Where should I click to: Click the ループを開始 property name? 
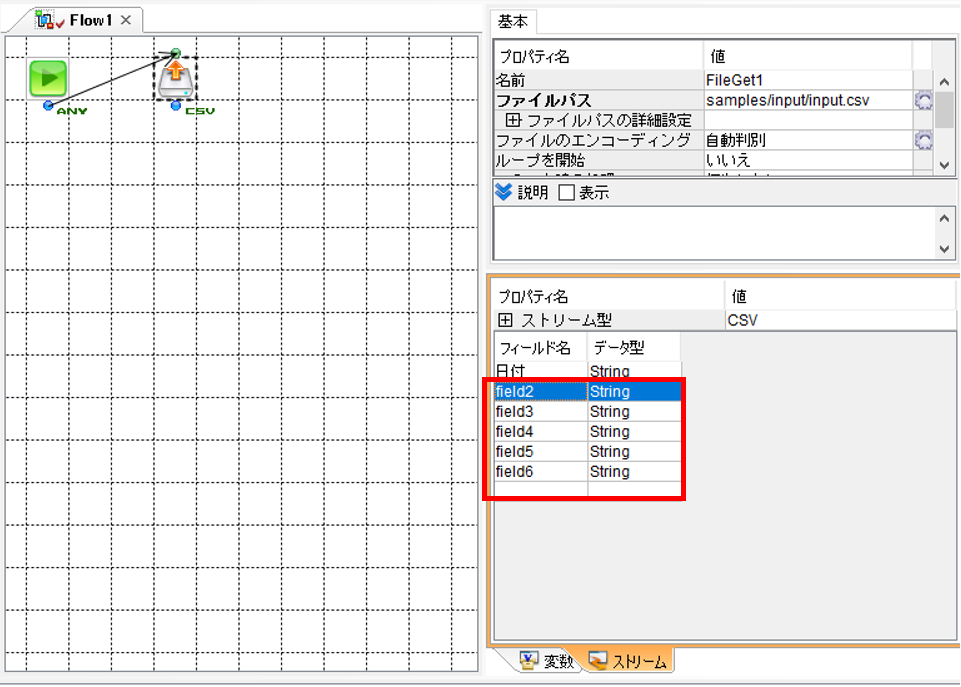pos(540,161)
